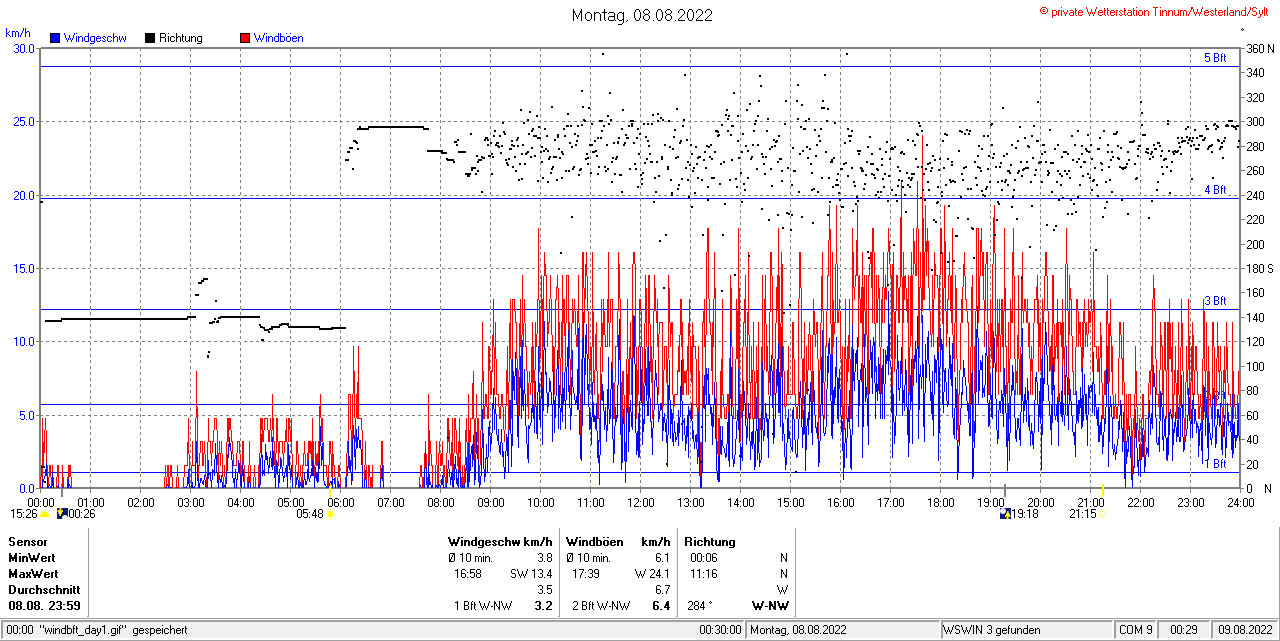Click the 4 Bft threshold label
The height and width of the screenshot is (641, 1280).
pyautogui.click(x=1215, y=189)
